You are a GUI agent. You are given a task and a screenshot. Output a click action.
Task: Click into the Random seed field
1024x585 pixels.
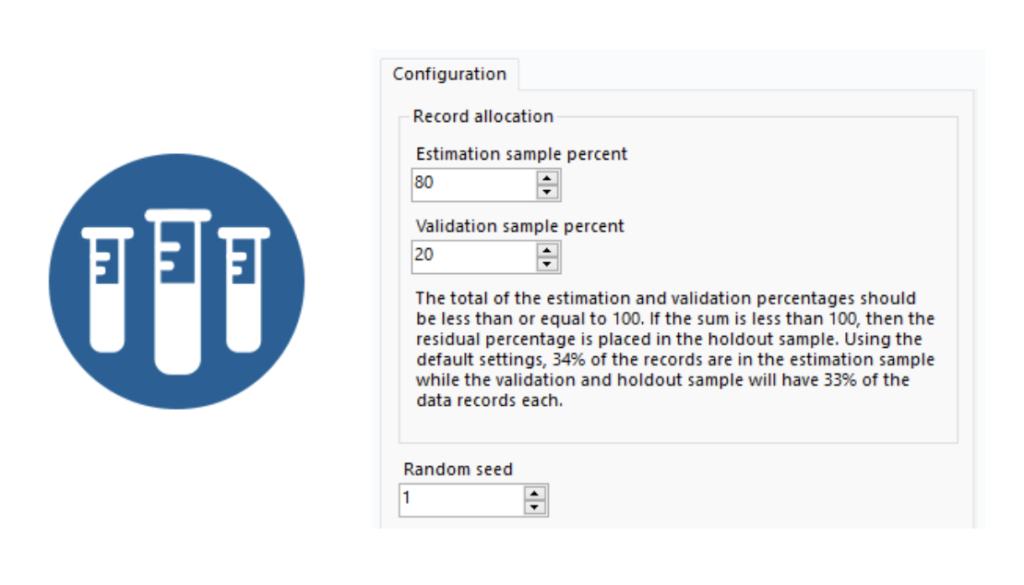tap(461, 499)
